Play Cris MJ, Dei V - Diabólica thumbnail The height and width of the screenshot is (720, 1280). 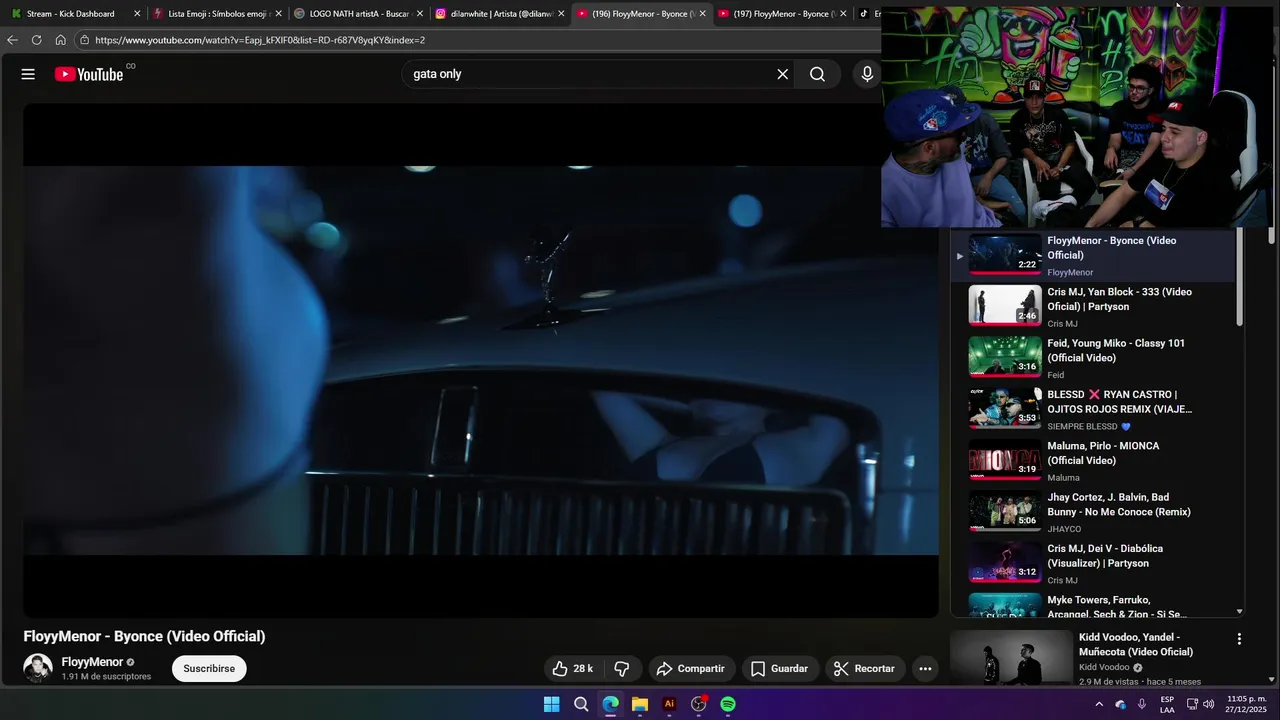click(1005, 563)
